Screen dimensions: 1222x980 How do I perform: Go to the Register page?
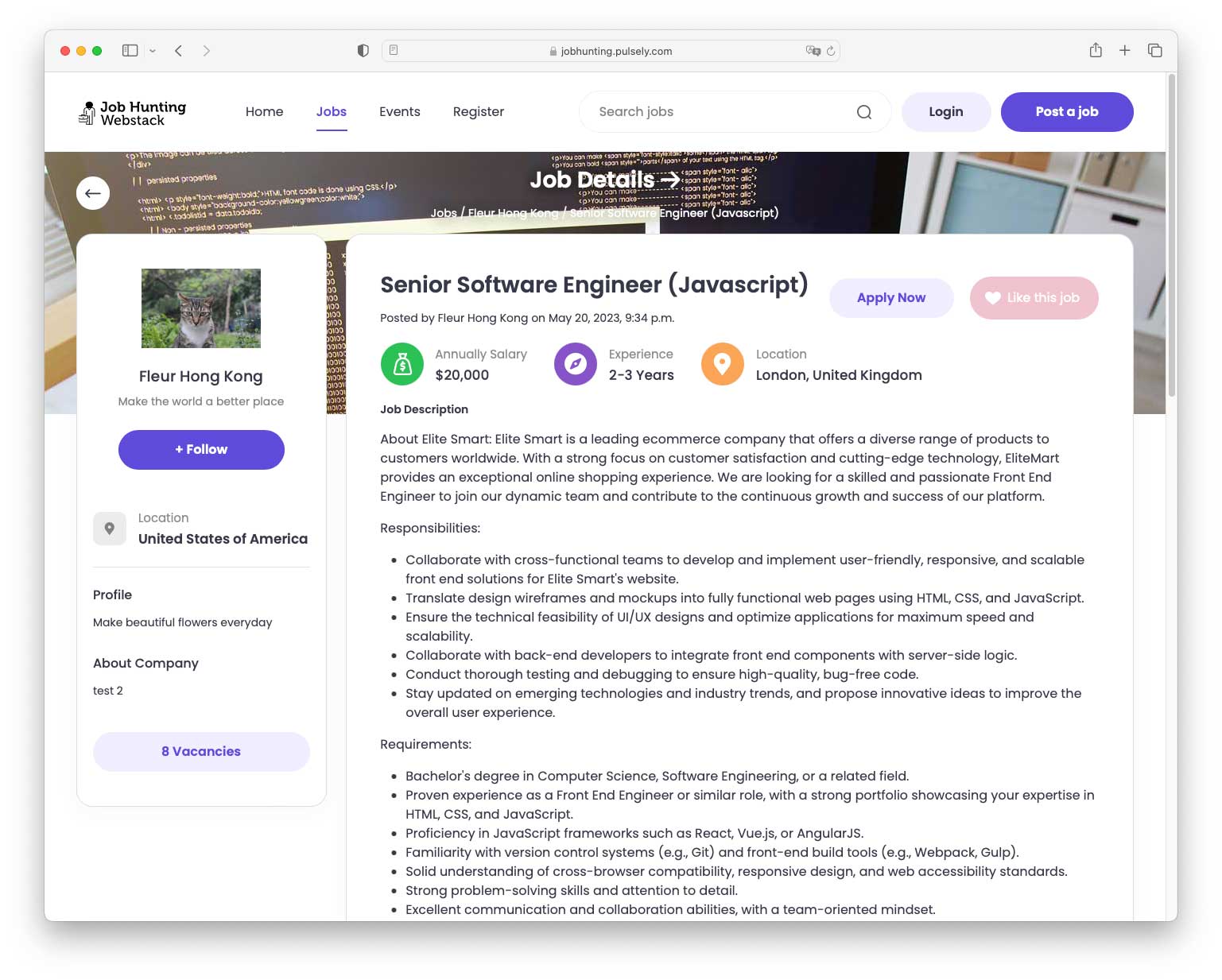pos(478,112)
